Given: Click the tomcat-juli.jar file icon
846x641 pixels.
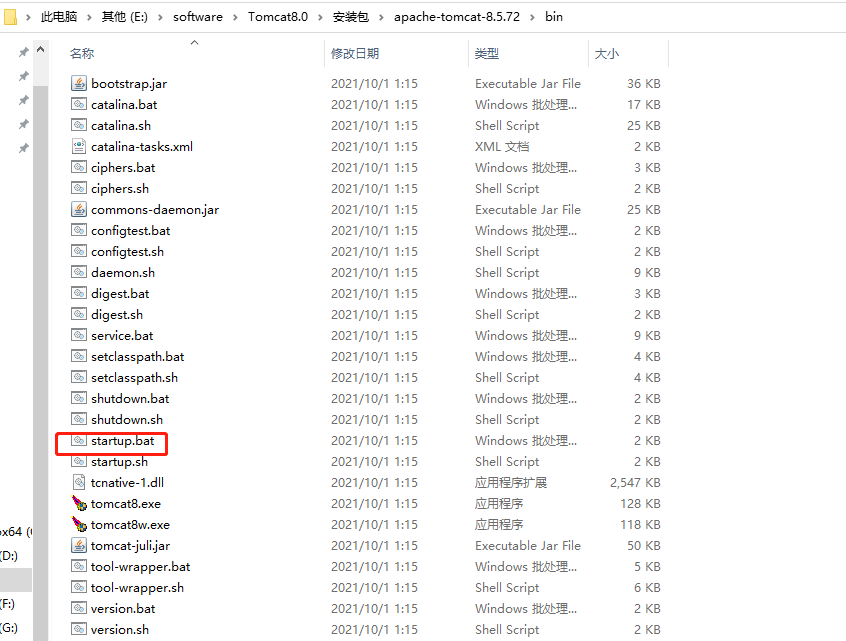Looking at the screenshot, I should (79, 545).
